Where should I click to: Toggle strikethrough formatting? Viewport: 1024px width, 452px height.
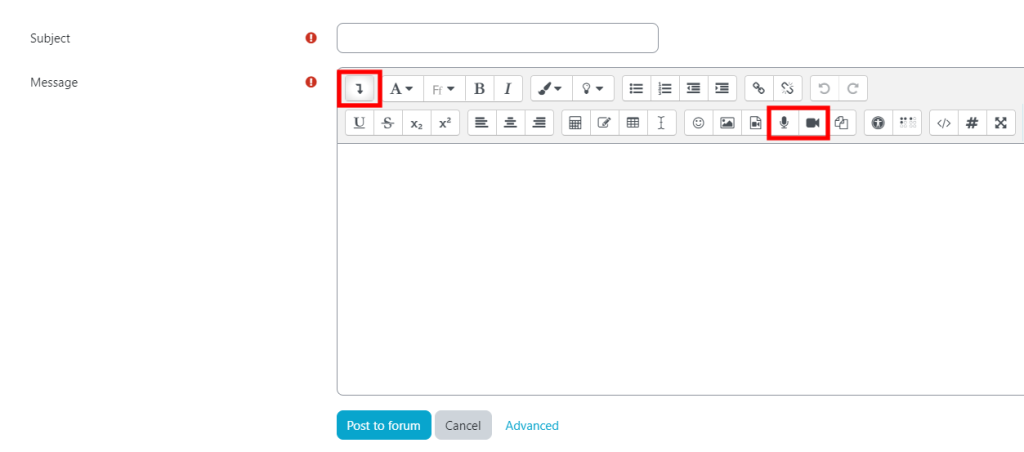[x=388, y=123]
